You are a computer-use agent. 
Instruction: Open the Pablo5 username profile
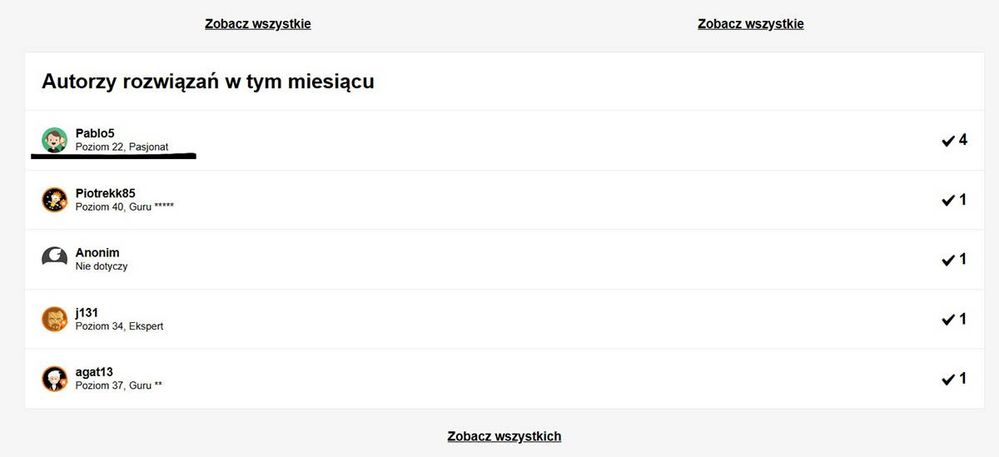[x=96, y=133]
